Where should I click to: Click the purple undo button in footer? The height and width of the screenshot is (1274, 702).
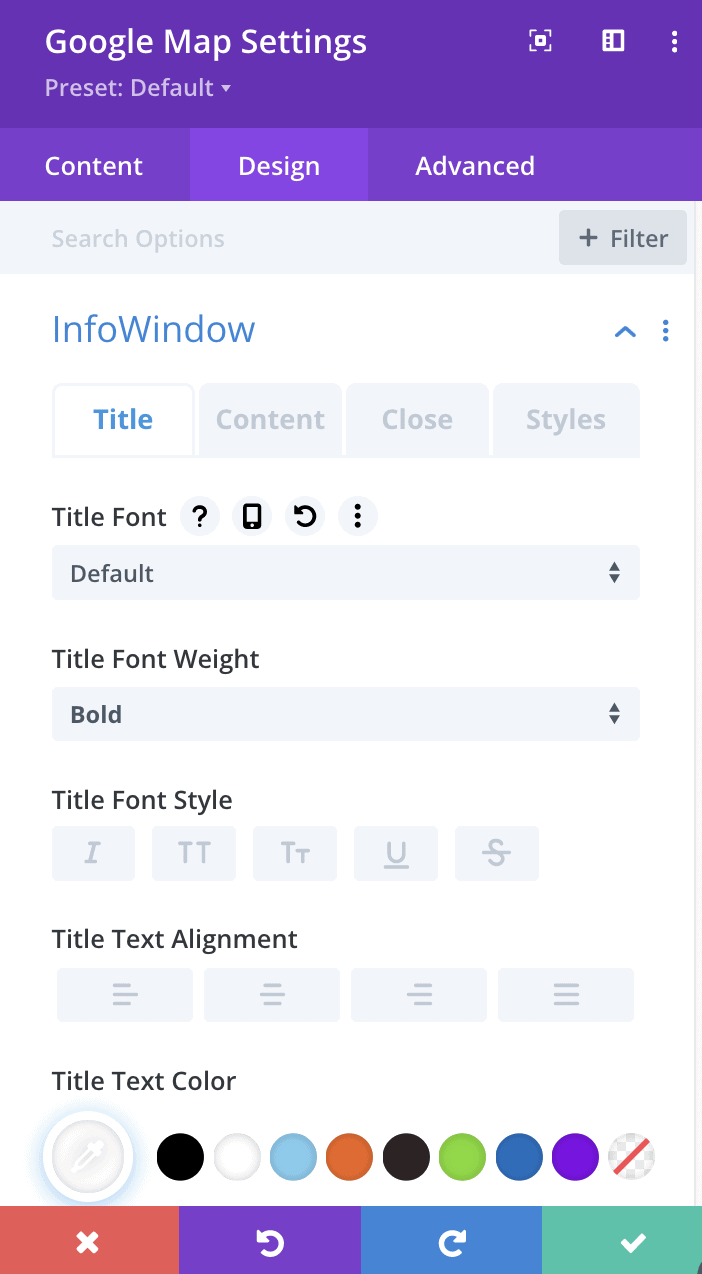(x=270, y=1241)
